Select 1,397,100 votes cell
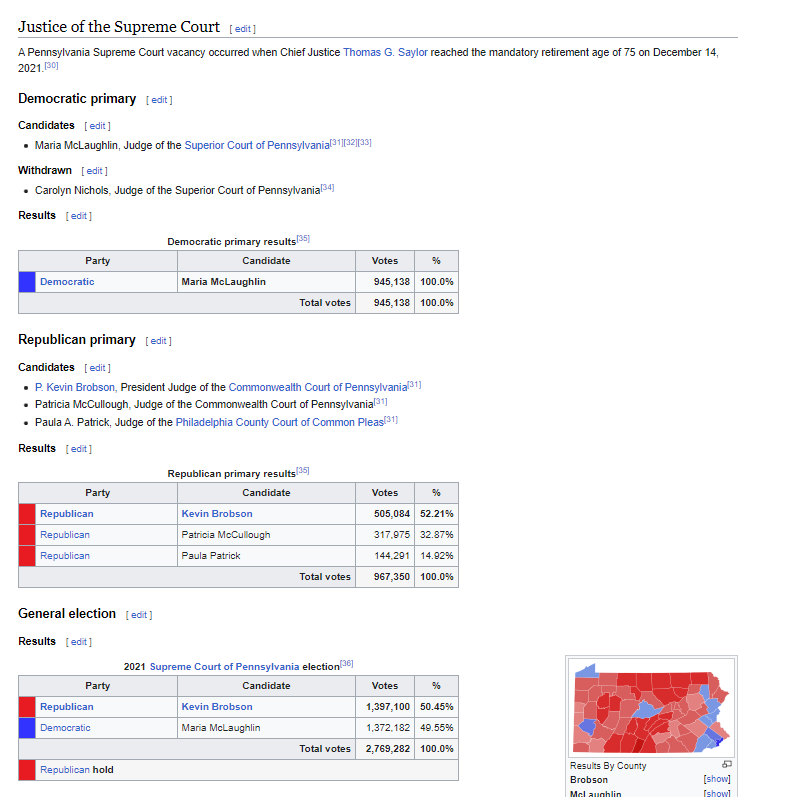 (x=385, y=707)
